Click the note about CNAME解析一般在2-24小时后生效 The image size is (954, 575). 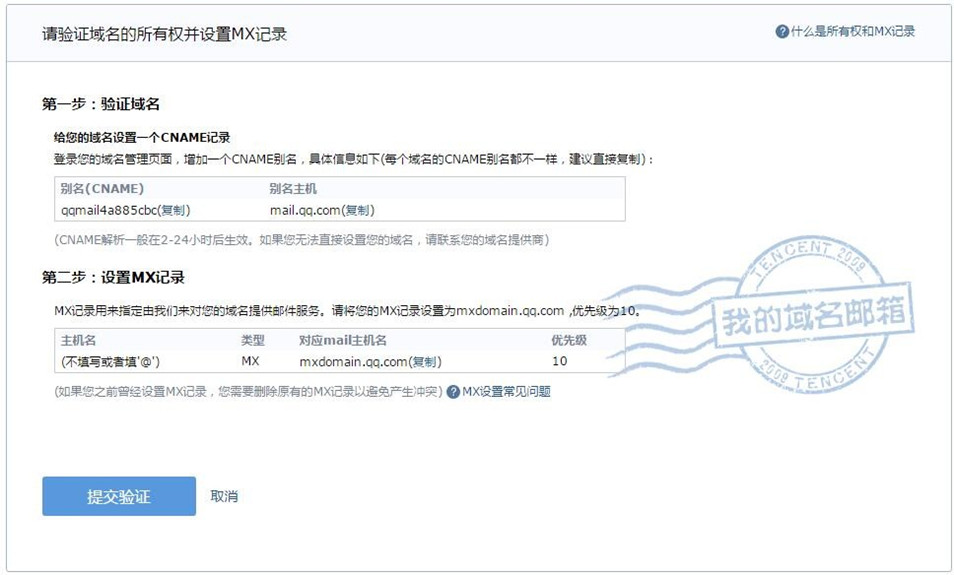coord(302,240)
